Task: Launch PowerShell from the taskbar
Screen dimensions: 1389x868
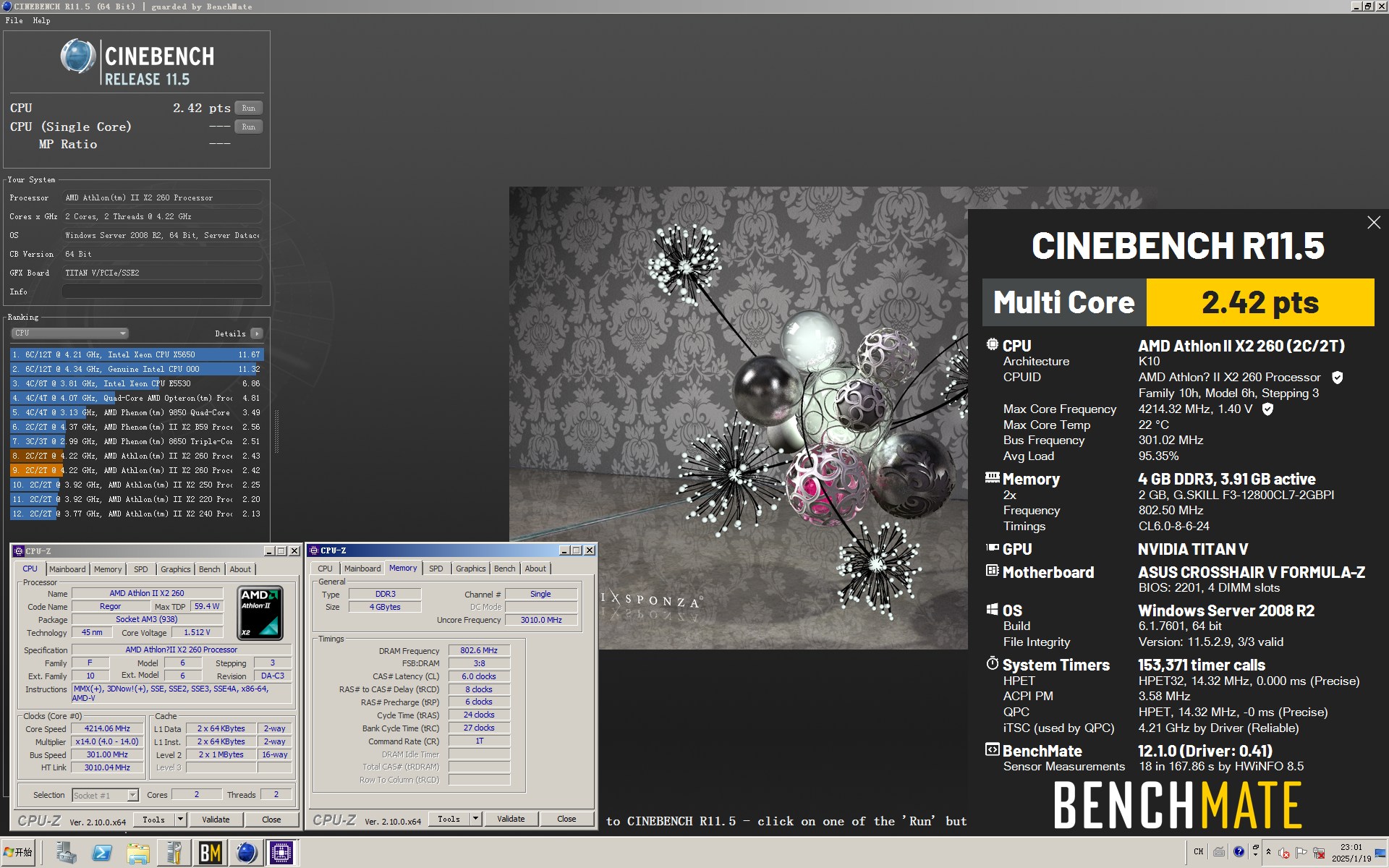Action: 102,853
